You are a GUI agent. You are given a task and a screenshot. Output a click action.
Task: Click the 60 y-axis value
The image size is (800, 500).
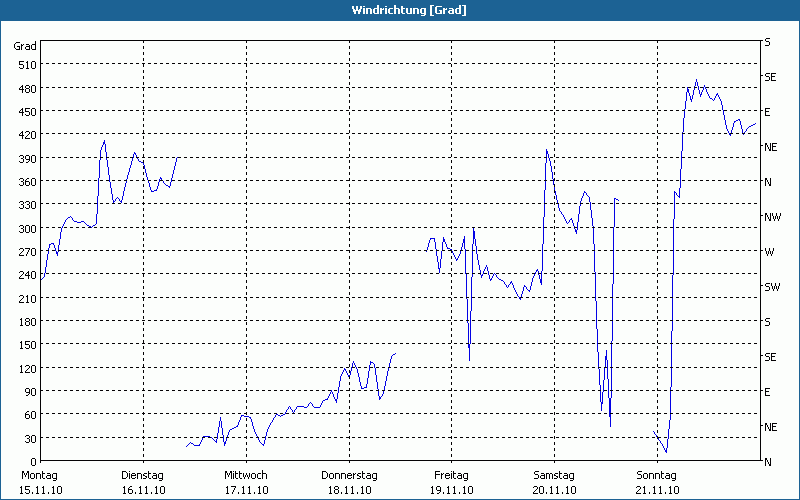point(31,415)
